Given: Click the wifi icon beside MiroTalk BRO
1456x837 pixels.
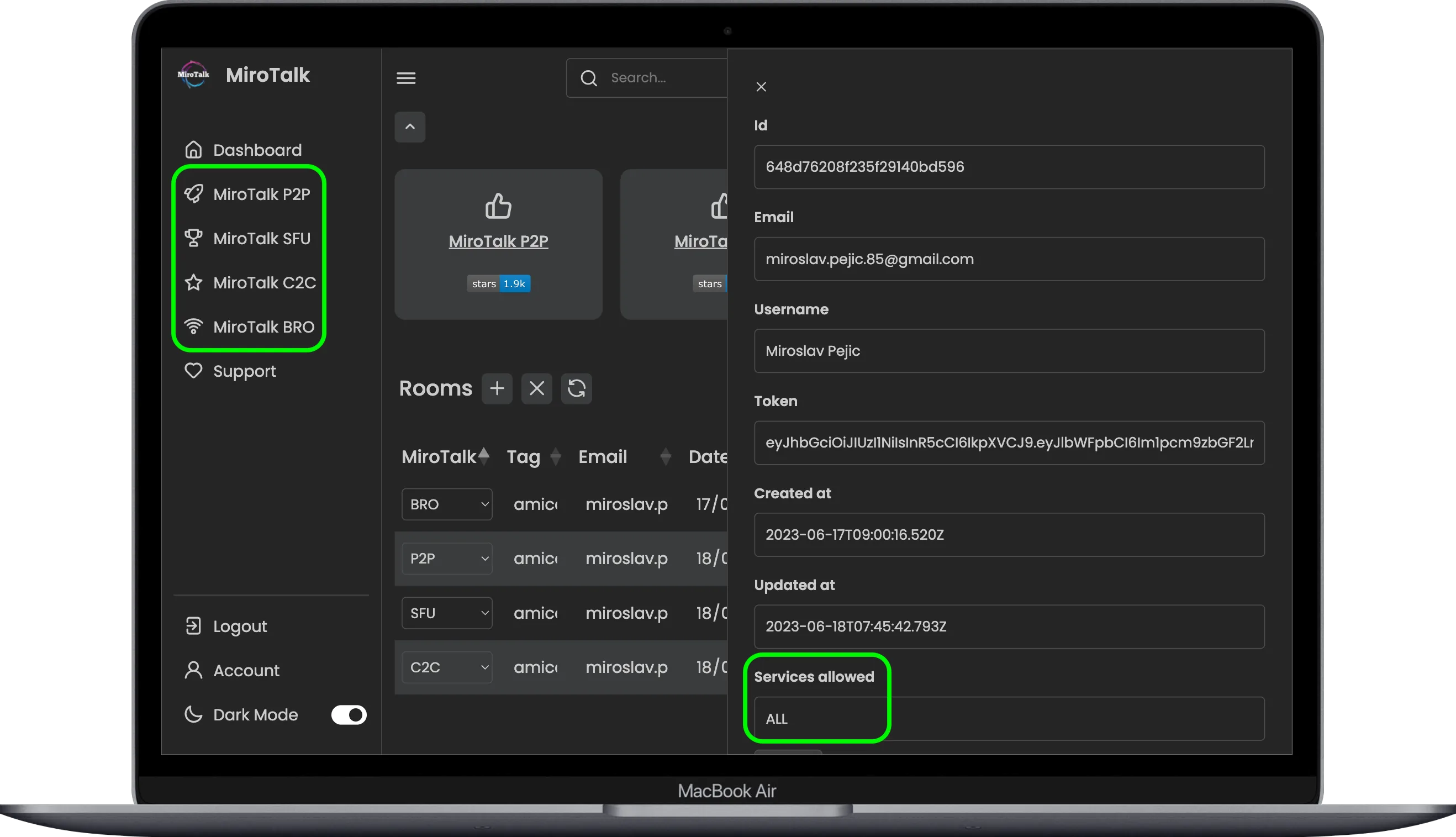Looking at the screenshot, I should pos(194,327).
